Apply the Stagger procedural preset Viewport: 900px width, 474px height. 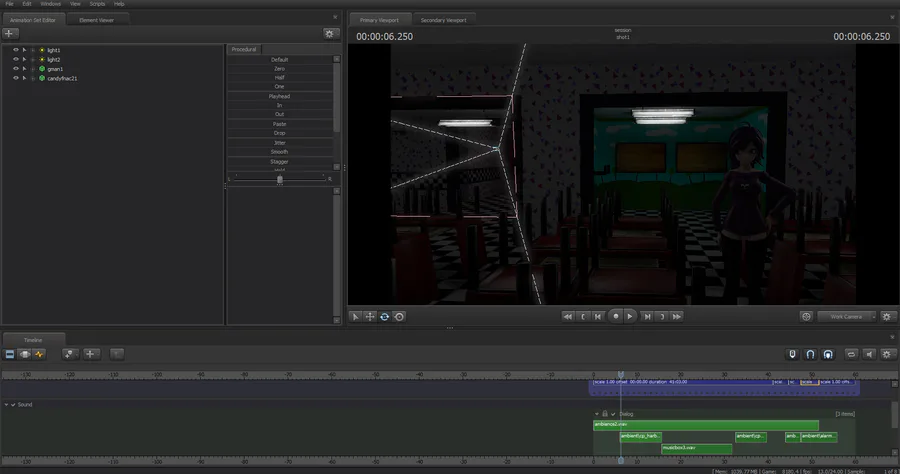[x=280, y=162]
